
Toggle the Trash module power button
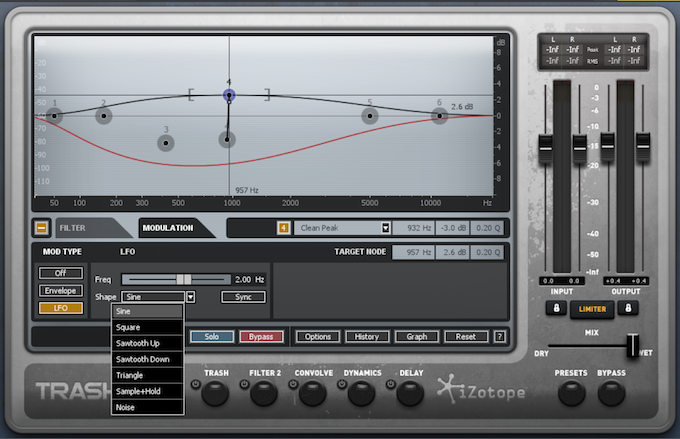[x=196, y=384]
